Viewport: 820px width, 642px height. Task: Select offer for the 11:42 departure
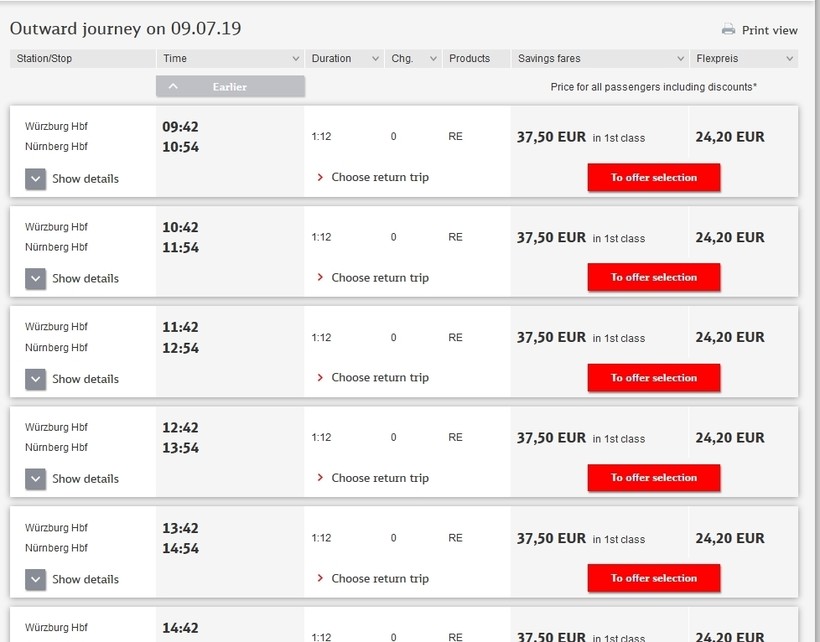654,378
